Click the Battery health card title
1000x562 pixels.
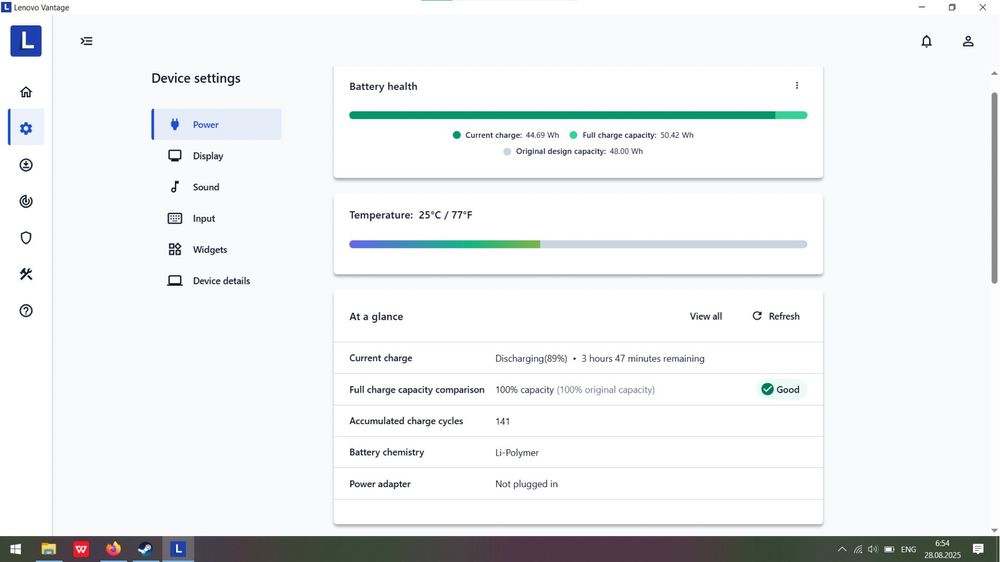click(x=383, y=86)
